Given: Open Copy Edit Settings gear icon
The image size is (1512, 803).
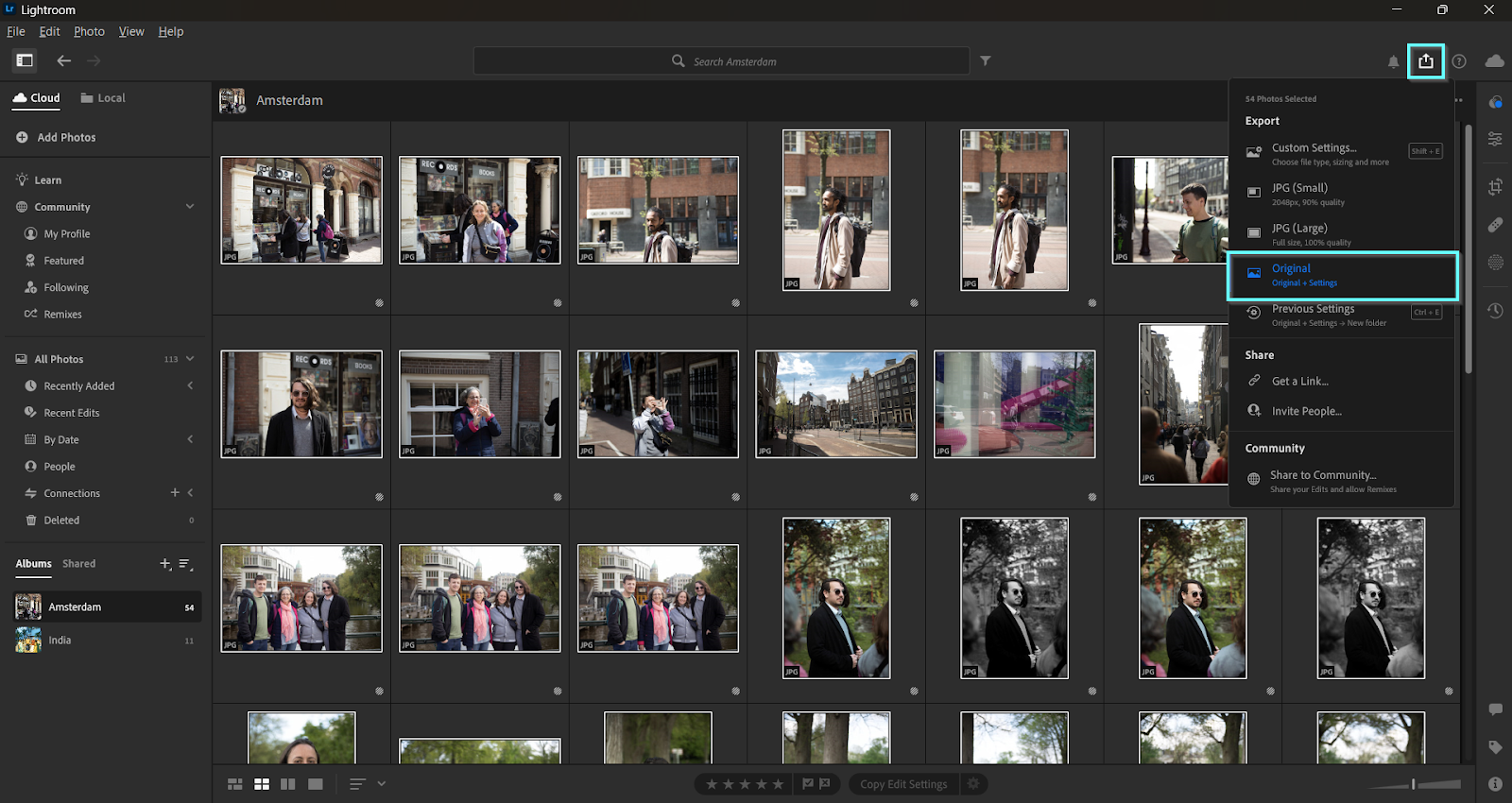Looking at the screenshot, I should click(x=973, y=784).
